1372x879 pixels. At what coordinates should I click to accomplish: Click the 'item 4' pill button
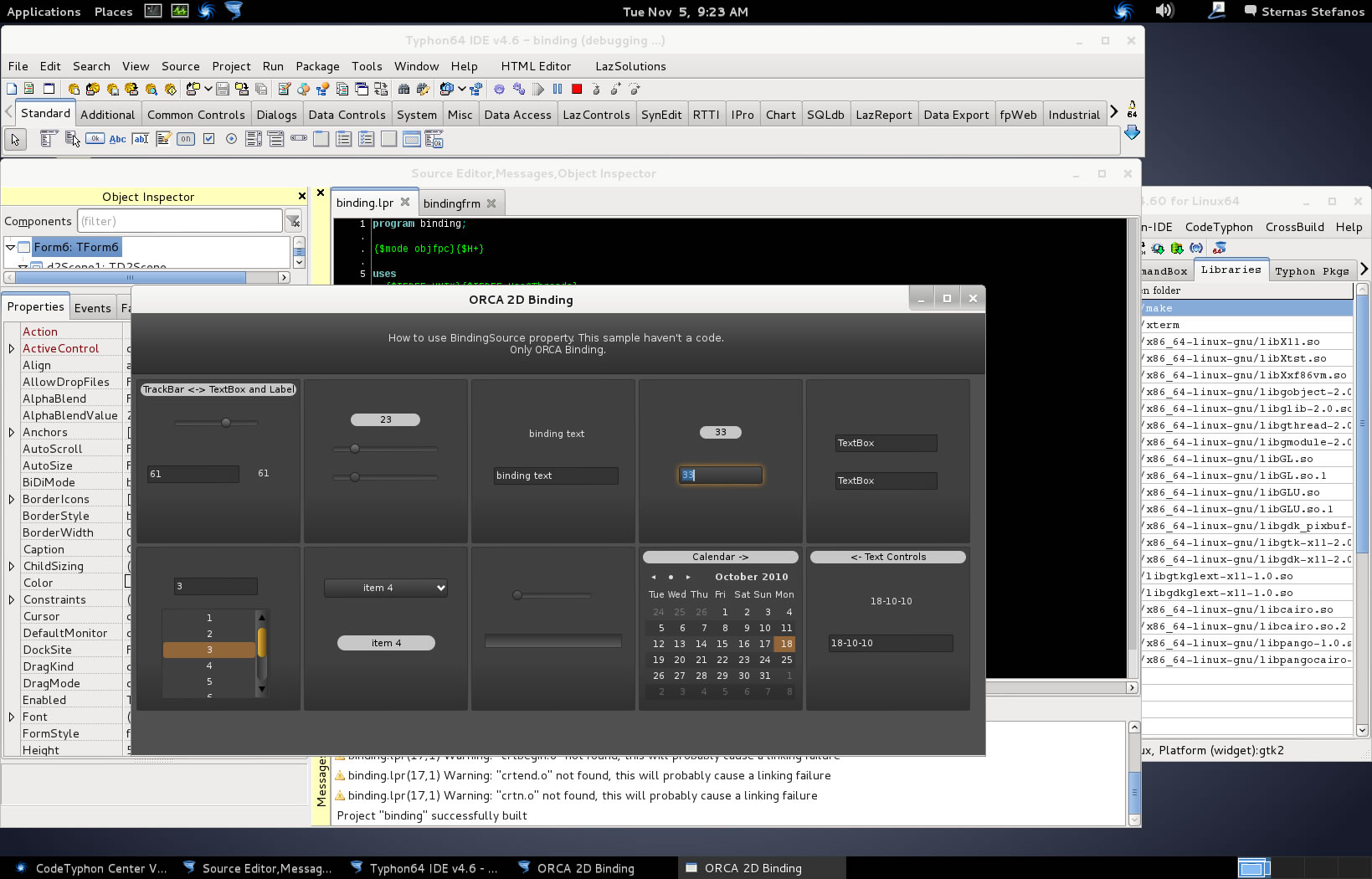tap(386, 643)
